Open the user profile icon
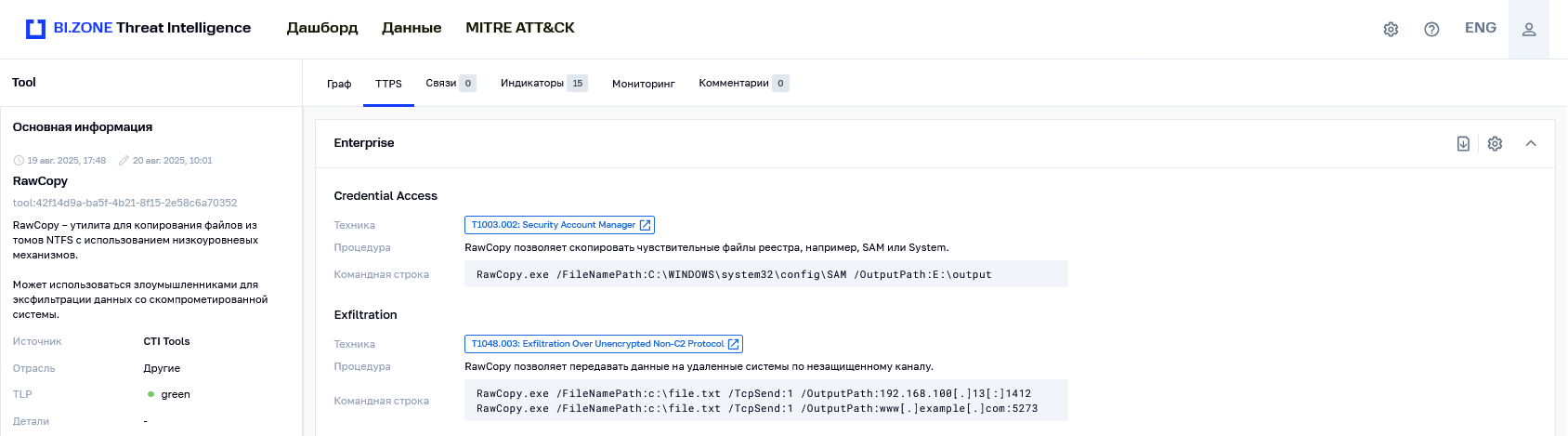 point(1529,29)
